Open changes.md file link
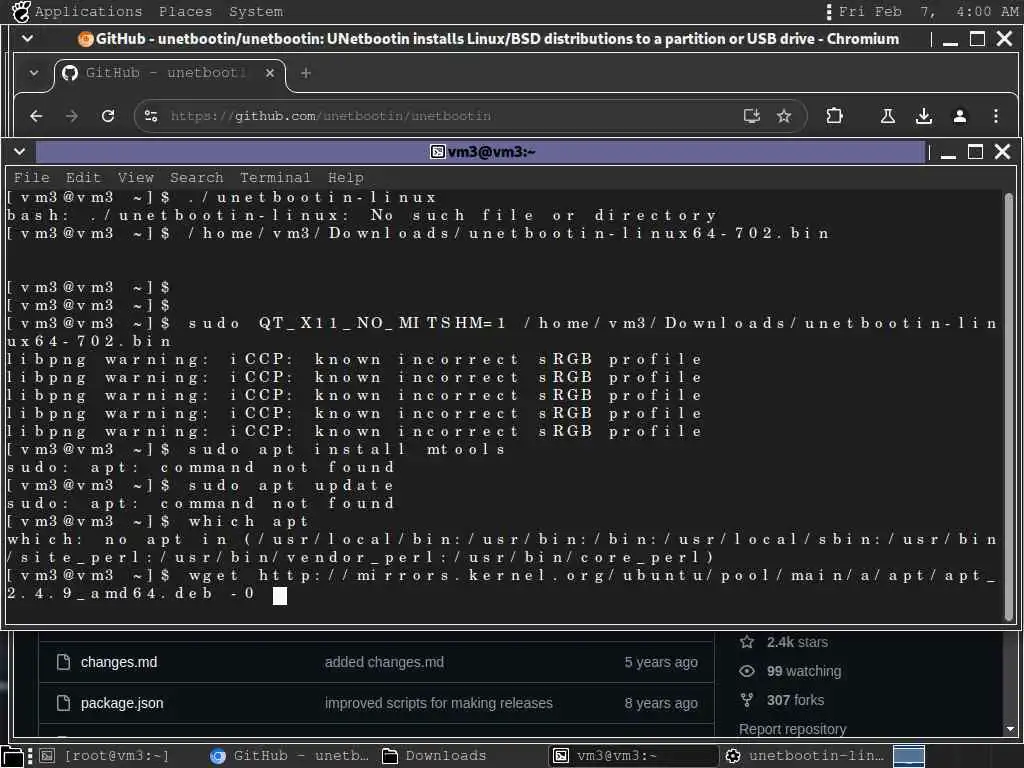The image size is (1024, 768). pos(119,662)
